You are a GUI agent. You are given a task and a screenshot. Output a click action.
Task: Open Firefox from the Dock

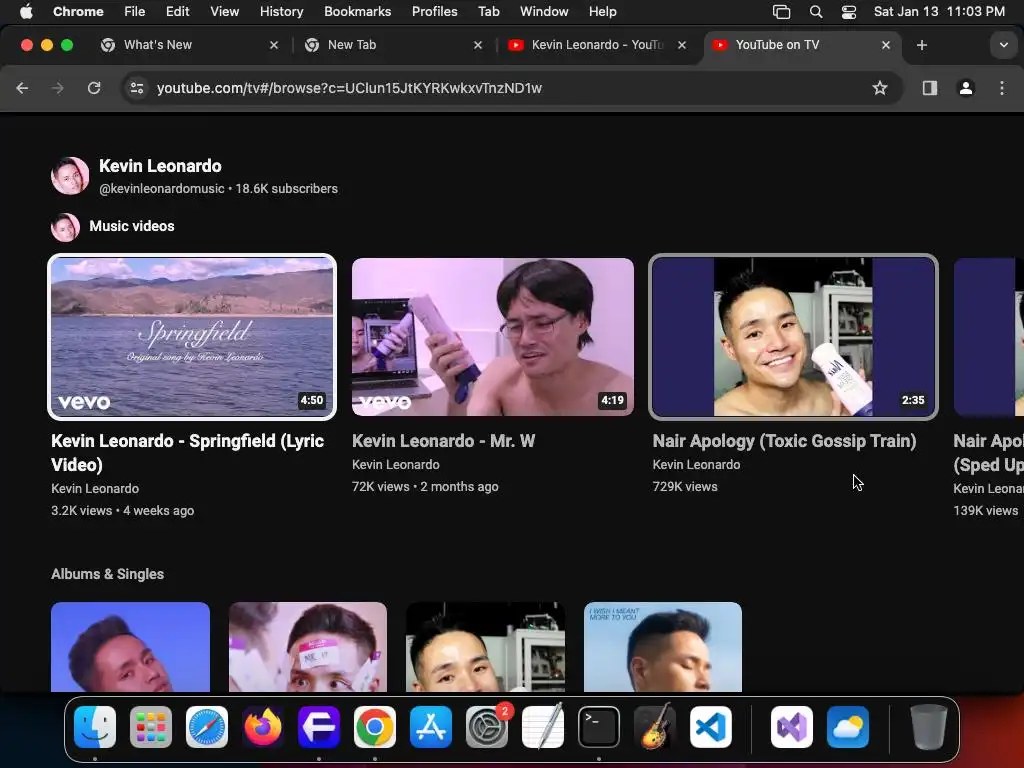263,727
